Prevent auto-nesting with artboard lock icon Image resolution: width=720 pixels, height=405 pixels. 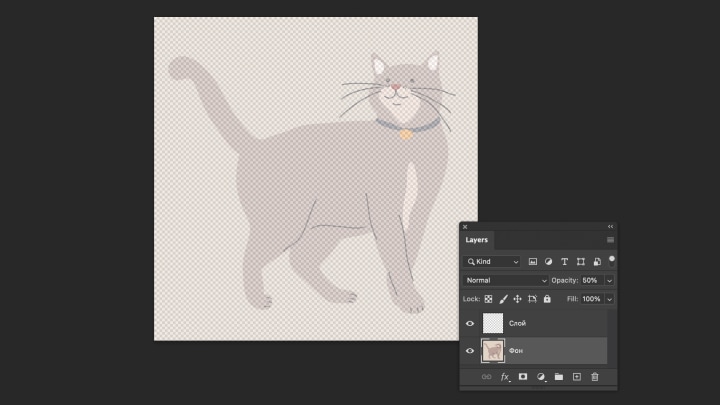[532, 299]
